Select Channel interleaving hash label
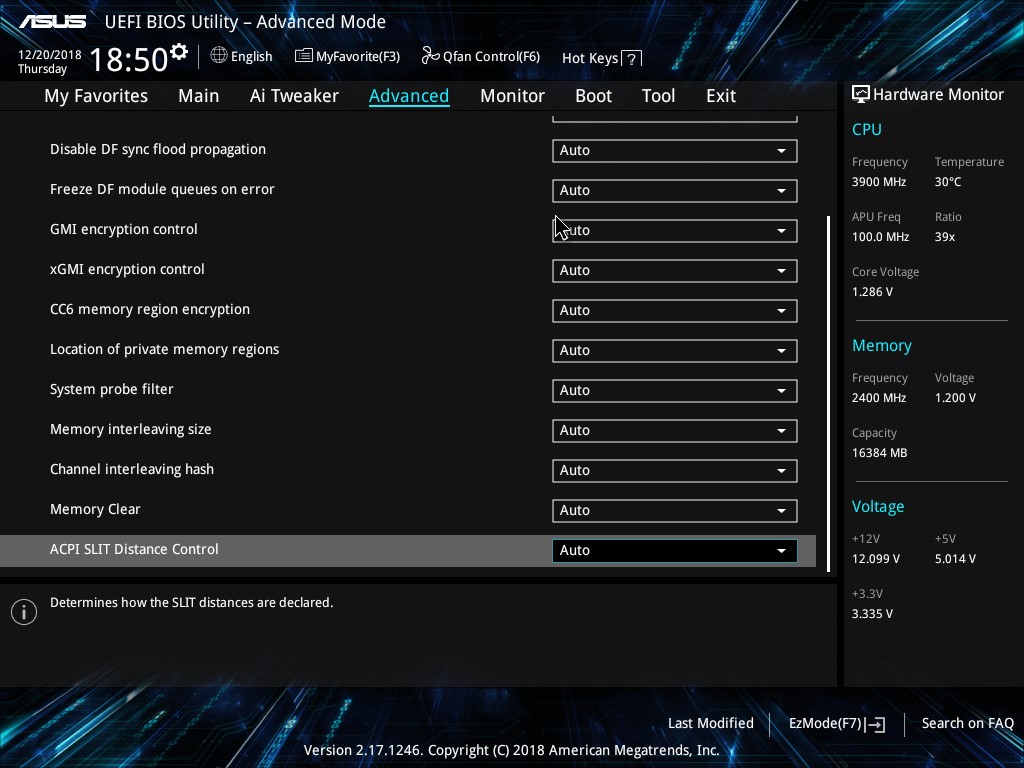The image size is (1024, 768). point(132,469)
